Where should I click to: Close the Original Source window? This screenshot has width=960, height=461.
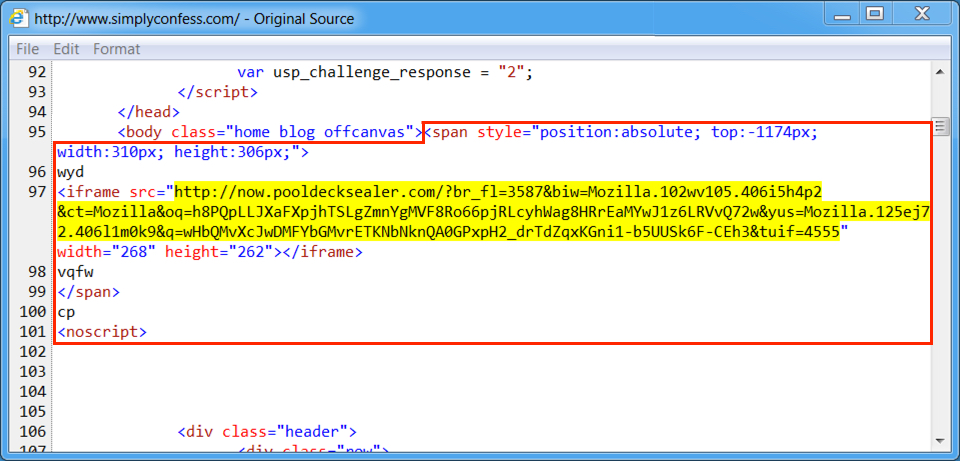point(921,15)
